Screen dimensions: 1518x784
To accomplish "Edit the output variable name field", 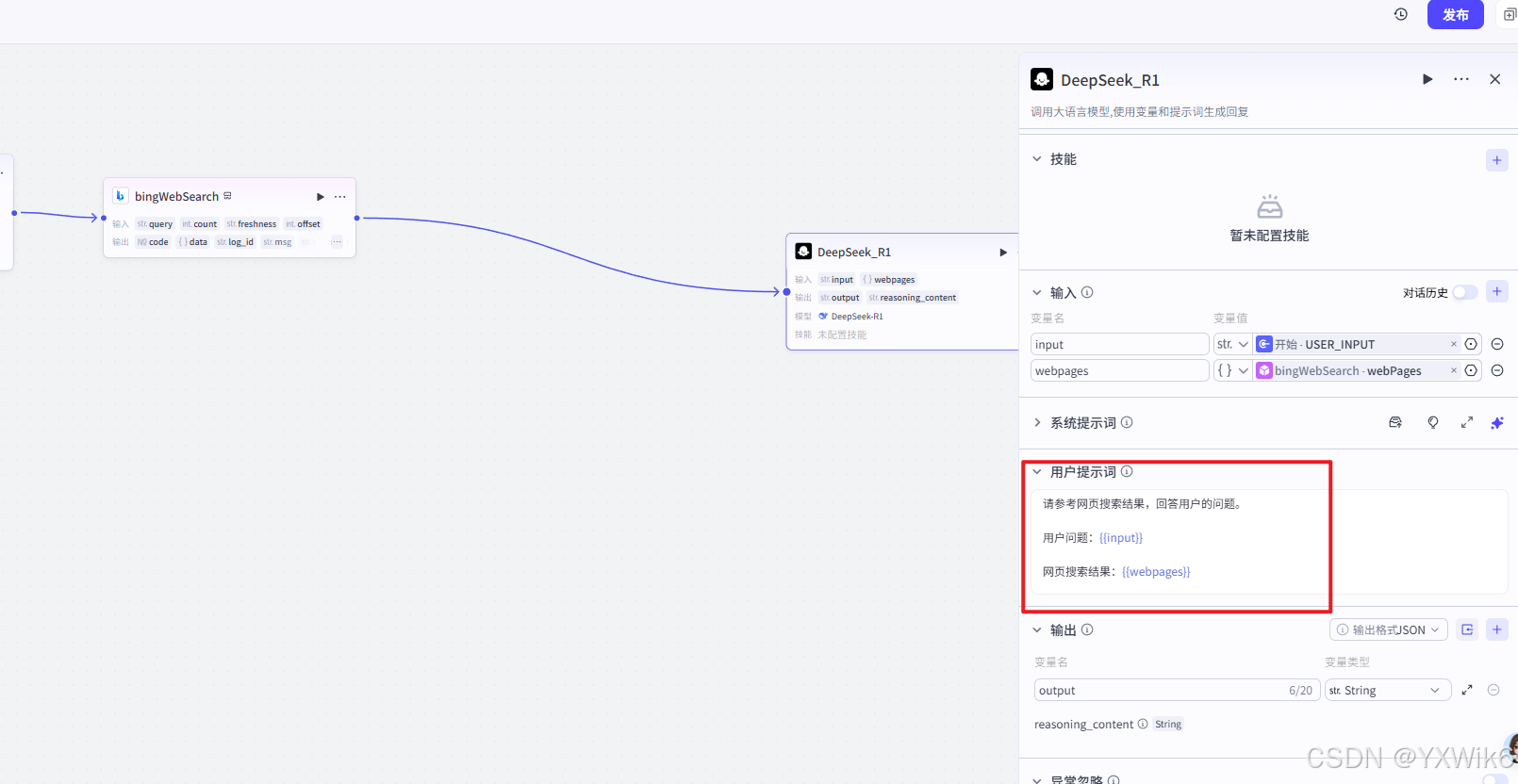I will click(x=1177, y=690).
